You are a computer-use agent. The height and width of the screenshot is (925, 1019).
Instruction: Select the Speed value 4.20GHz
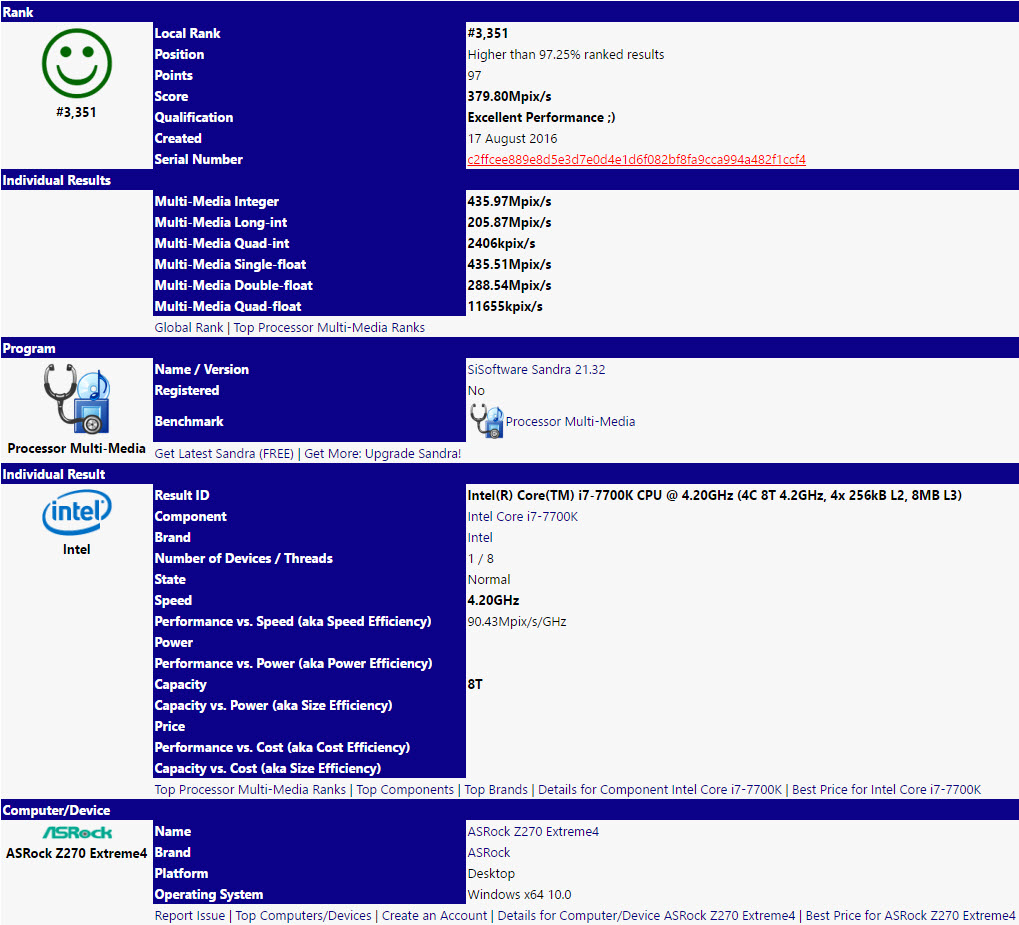[x=493, y=601]
